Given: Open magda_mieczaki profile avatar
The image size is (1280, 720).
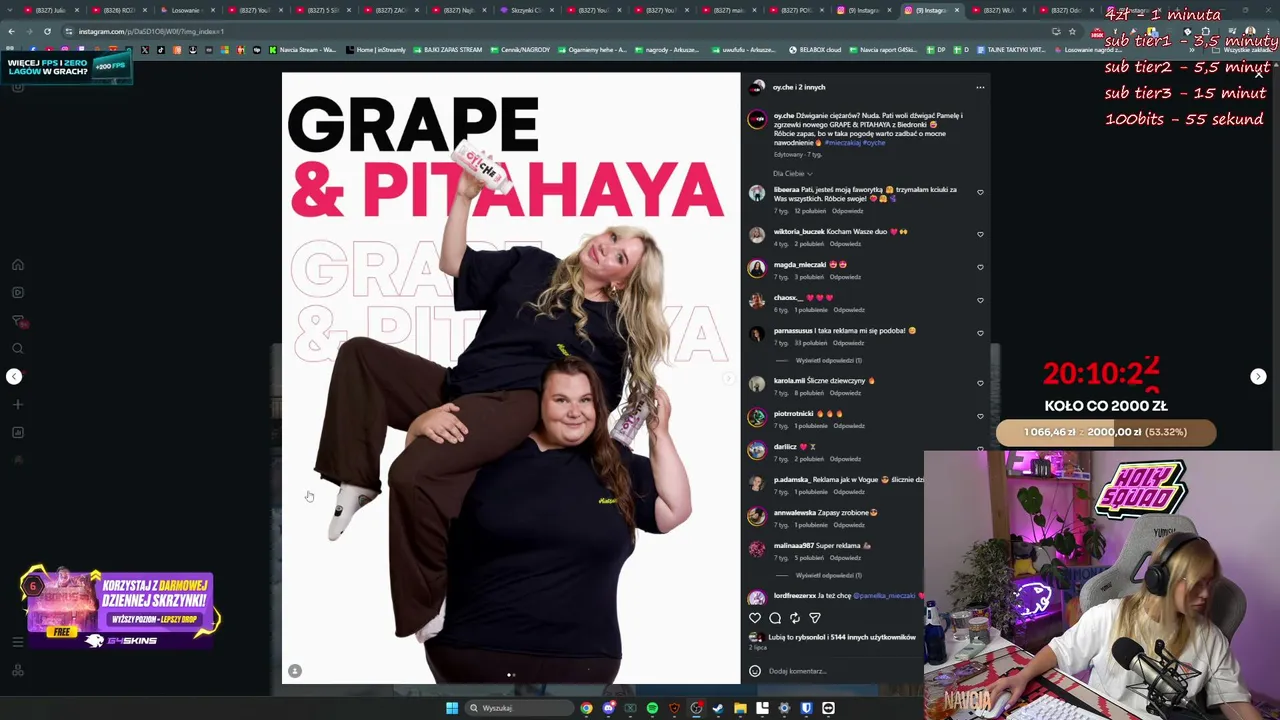Looking at the screenshot, I should pyautogui.click(x=757, y=268).
